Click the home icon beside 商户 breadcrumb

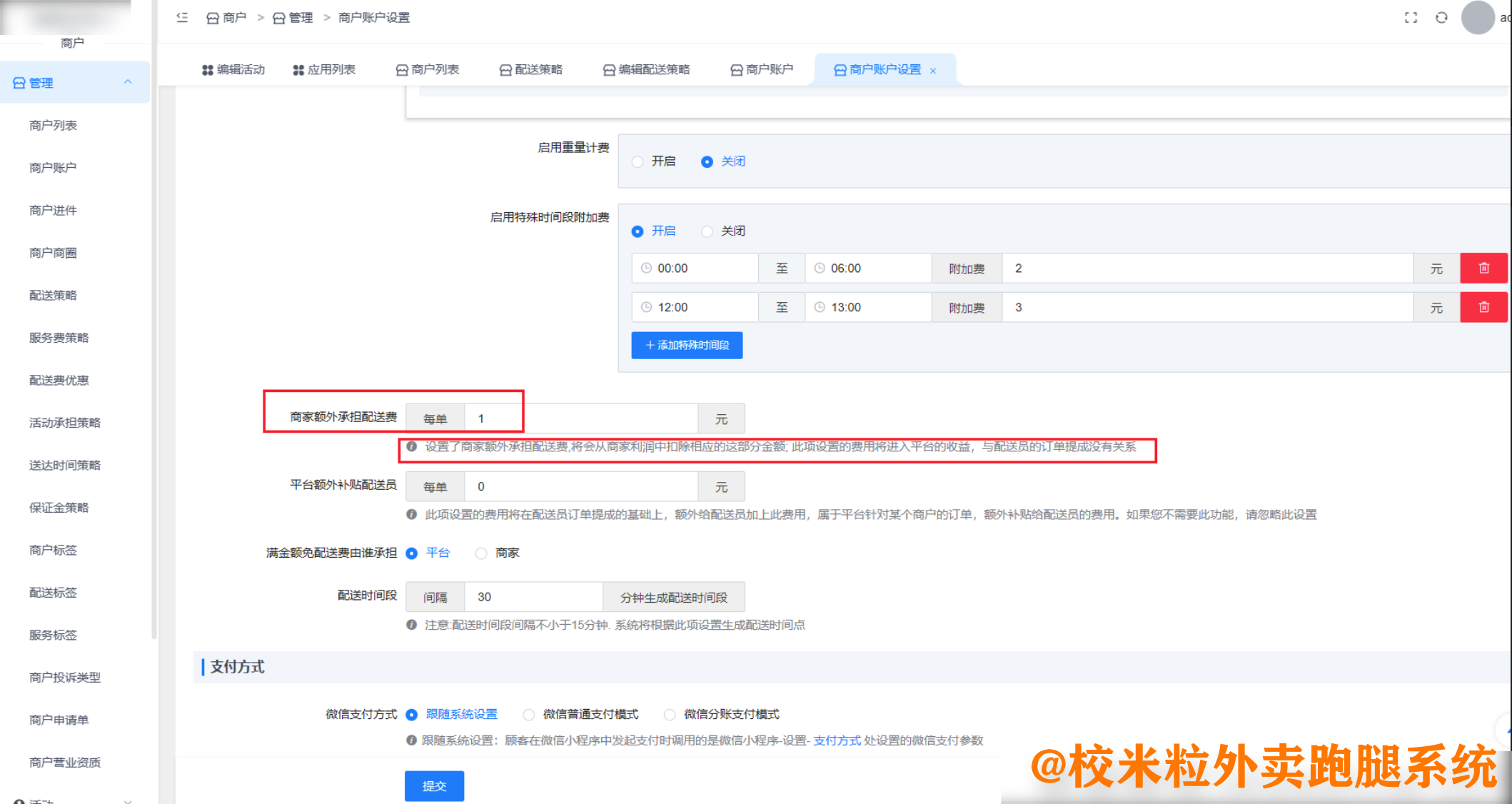coord(211,17)
